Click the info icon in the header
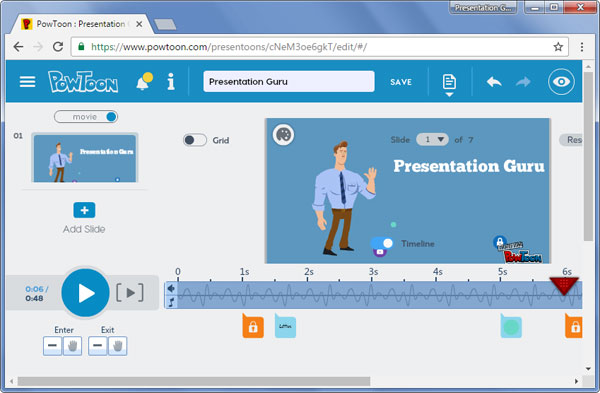Image resolution: width=600 pixels, height=393 pixels. coord(171,82)
